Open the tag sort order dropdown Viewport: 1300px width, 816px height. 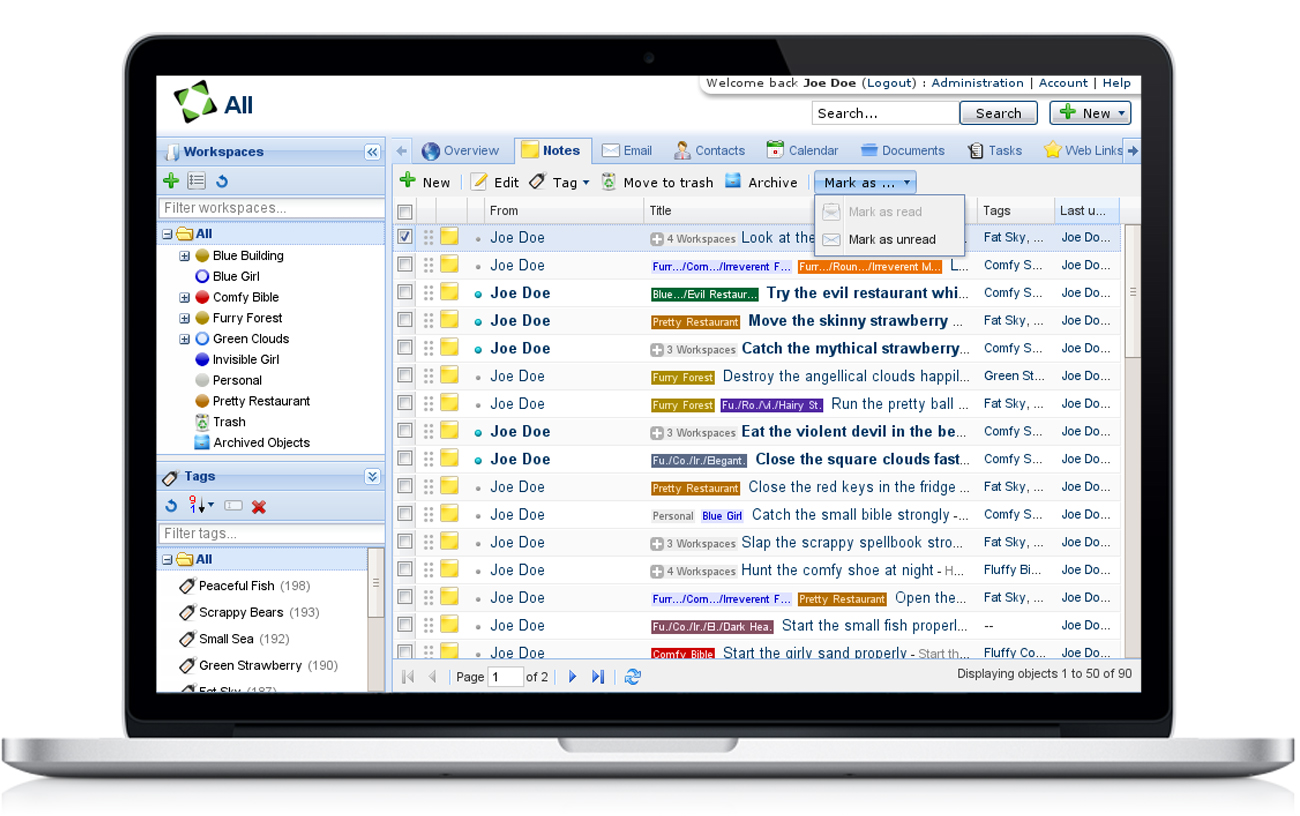(201, 506)
